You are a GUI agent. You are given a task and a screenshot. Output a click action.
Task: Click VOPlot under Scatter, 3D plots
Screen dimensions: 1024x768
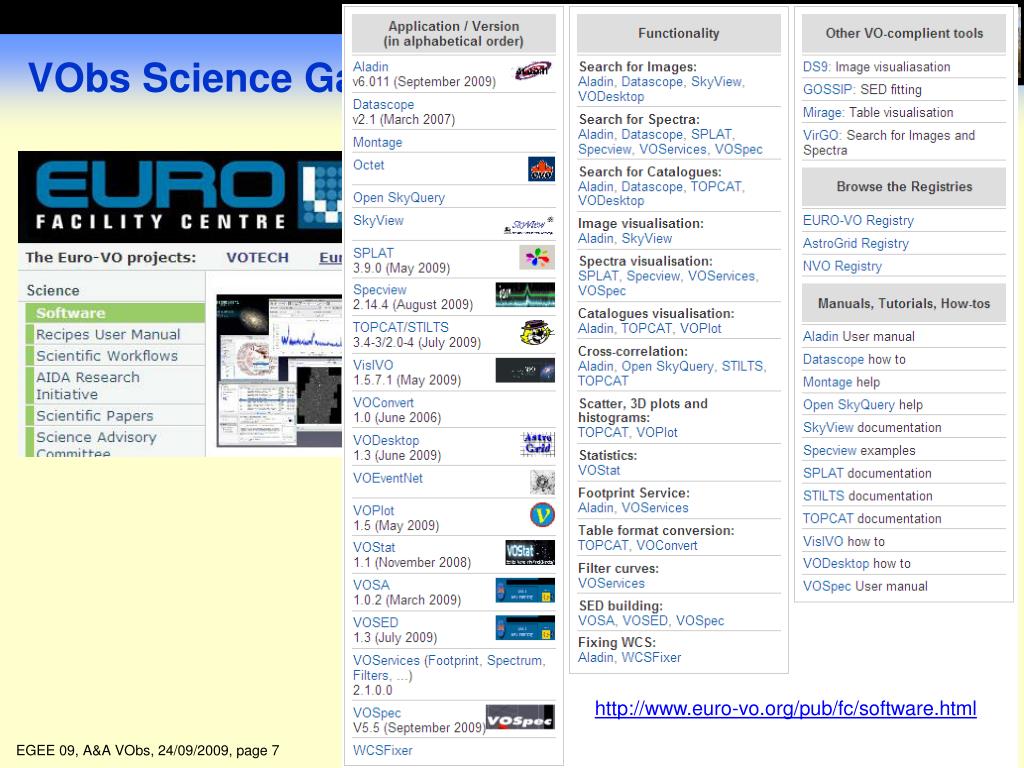point(657,432)
